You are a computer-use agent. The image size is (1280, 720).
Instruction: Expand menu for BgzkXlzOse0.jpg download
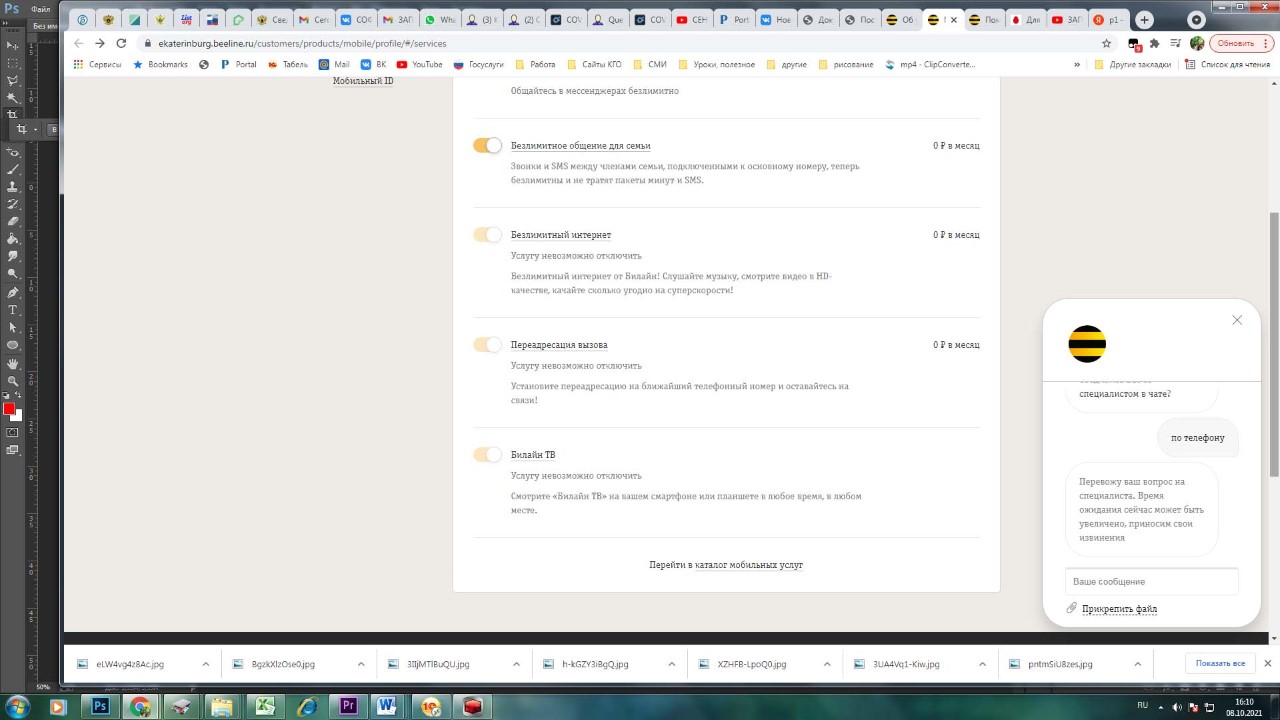(x=361, y=664)
